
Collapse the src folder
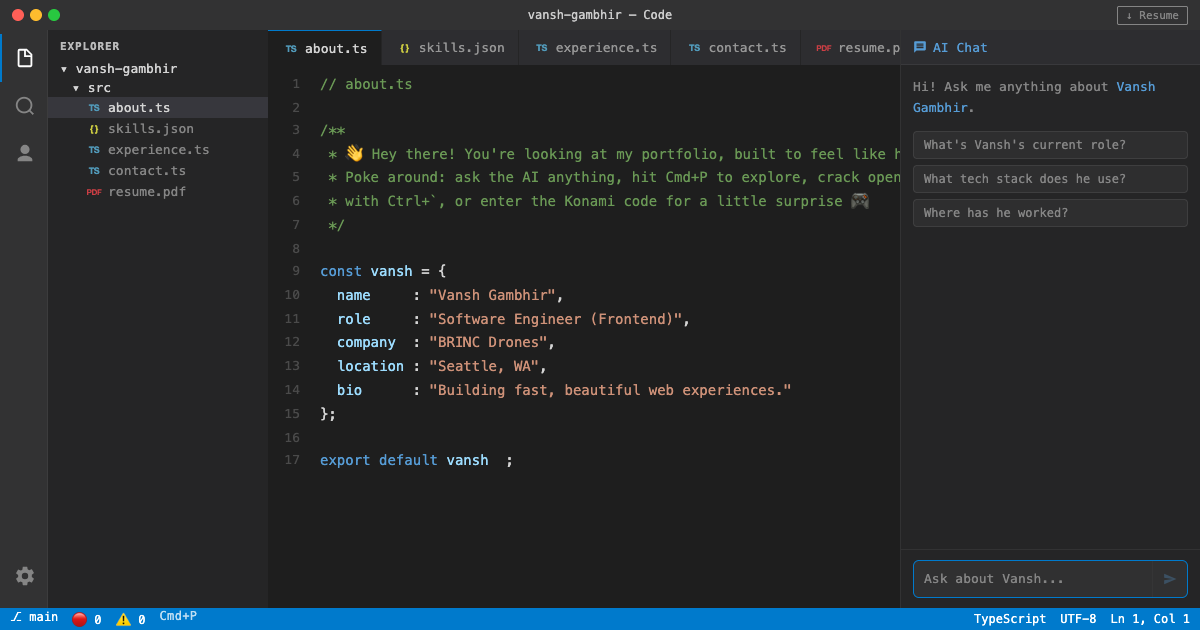(75, 87)
